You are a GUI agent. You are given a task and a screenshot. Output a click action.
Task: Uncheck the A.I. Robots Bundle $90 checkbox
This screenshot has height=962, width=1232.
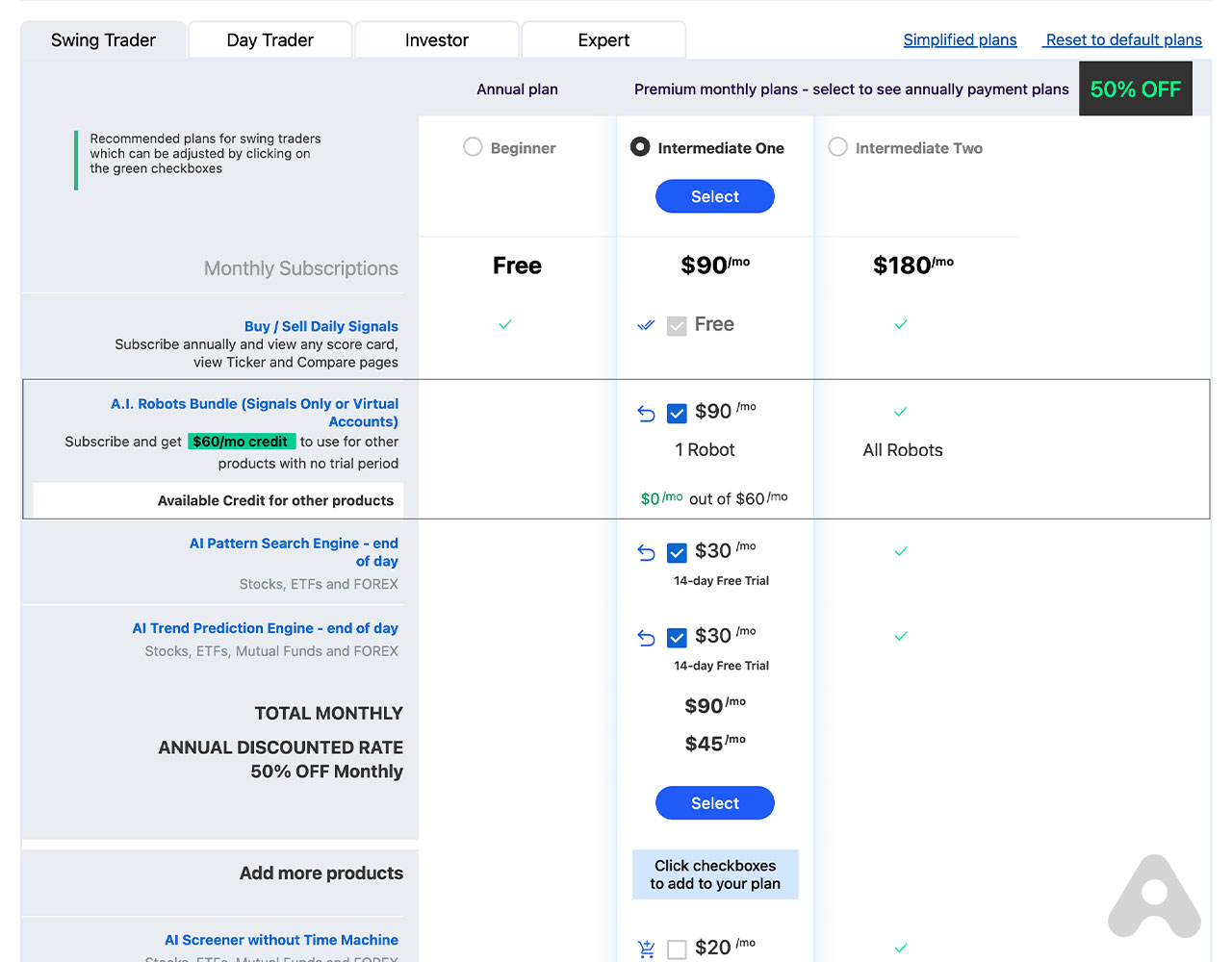[677, 414]
